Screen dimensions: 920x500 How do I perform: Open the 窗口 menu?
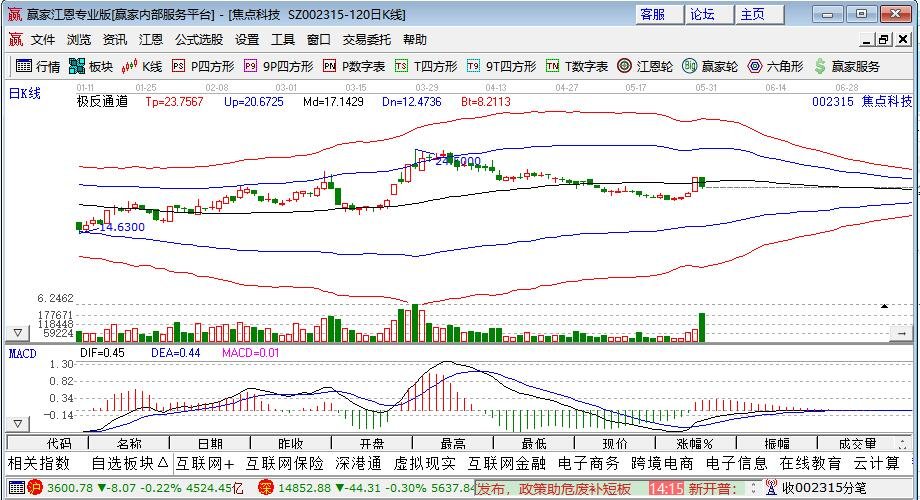(x=319, y=40)
